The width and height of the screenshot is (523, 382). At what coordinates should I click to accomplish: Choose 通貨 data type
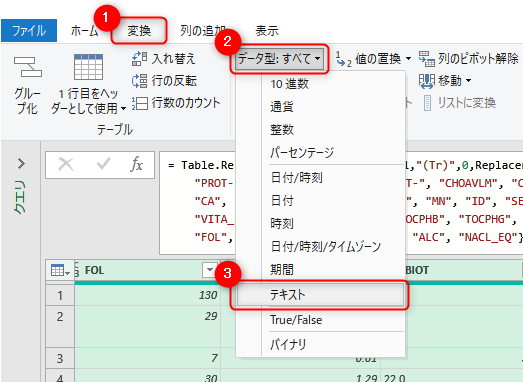pyautogui.click(x=320, y=107)
